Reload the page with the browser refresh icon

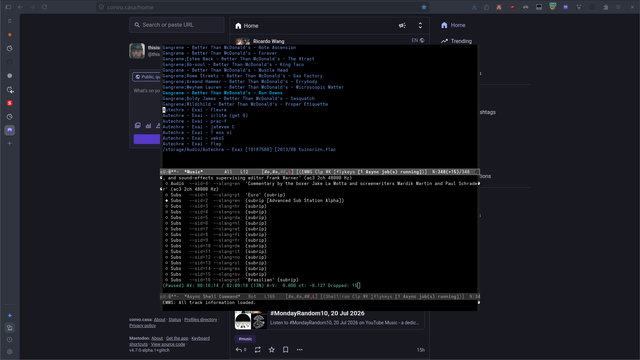click(44, 7)
